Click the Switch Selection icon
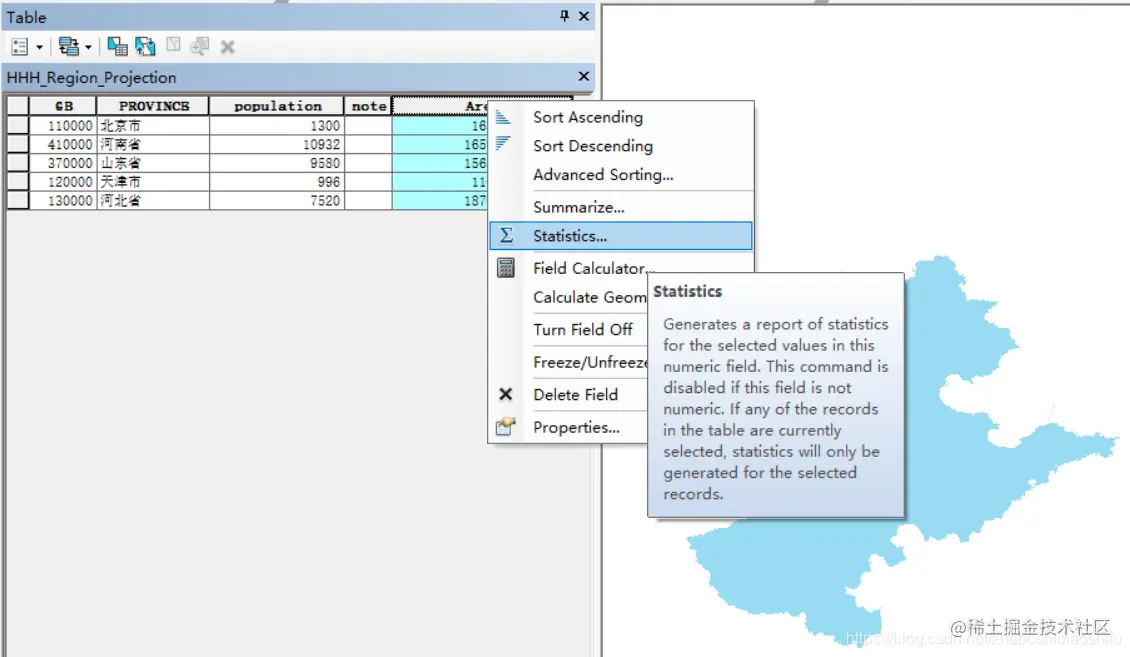 pyautogui.click(x=145, y=47)
